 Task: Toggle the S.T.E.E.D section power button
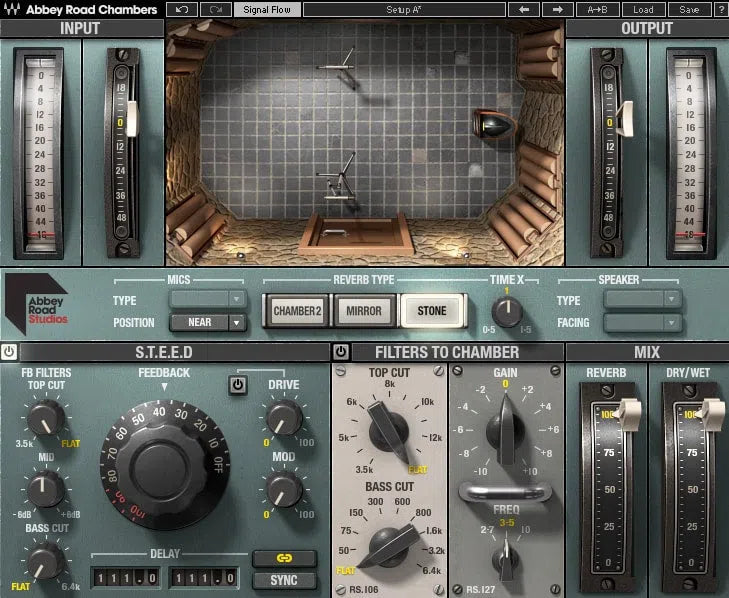(x=9, y=352)
